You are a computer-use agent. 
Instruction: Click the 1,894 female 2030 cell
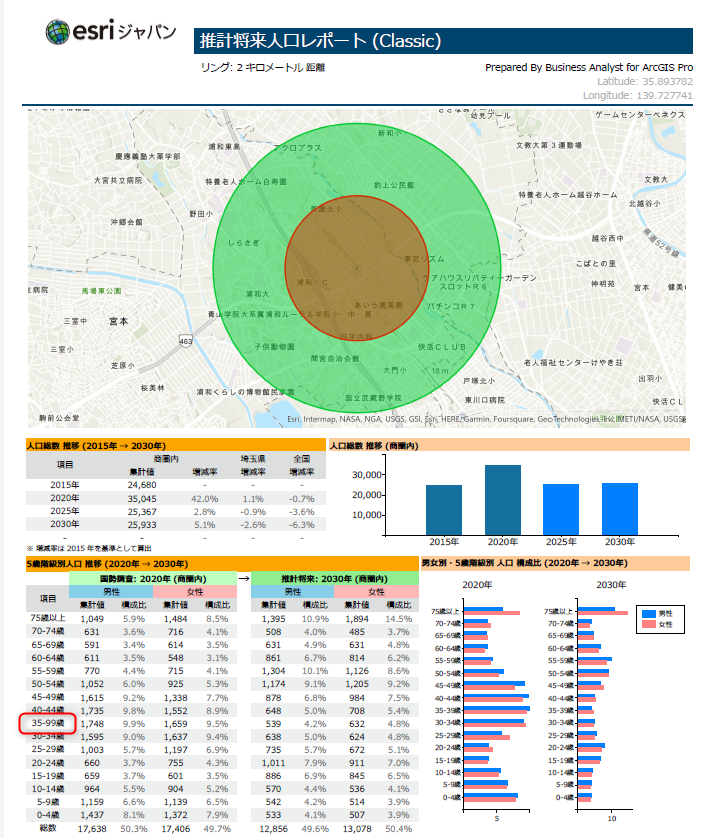point(357,619)
